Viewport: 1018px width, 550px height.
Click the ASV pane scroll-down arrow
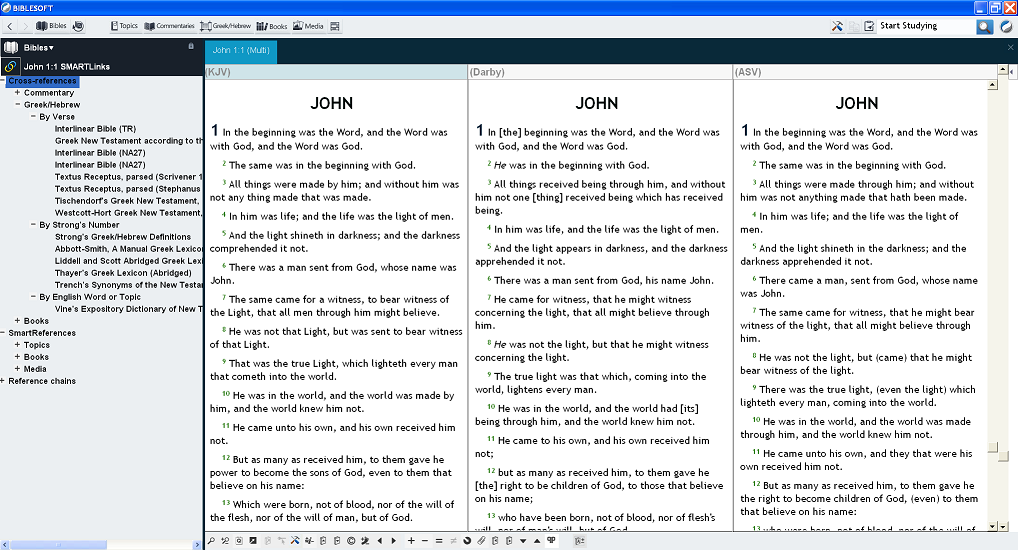pyautogui.click(x=992, y=526)
